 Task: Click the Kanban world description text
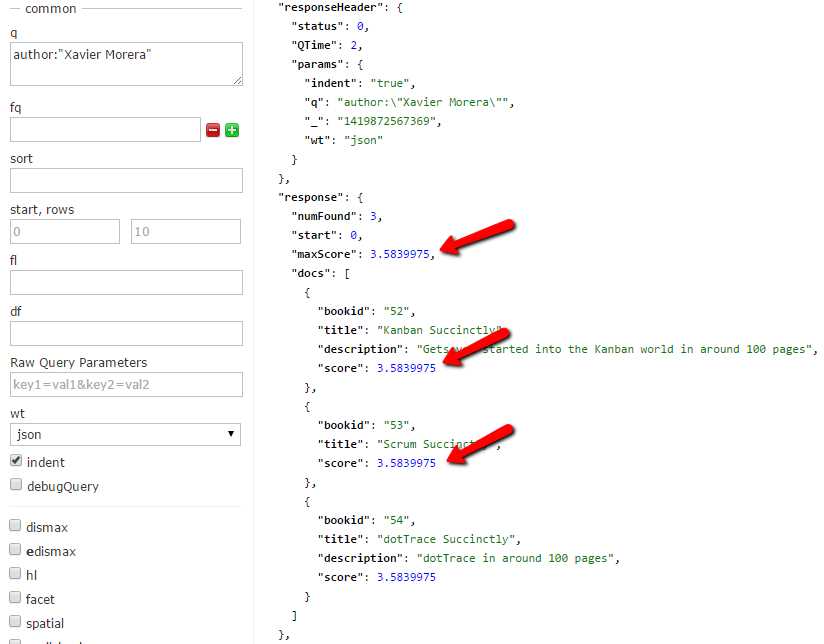[614, 350]
